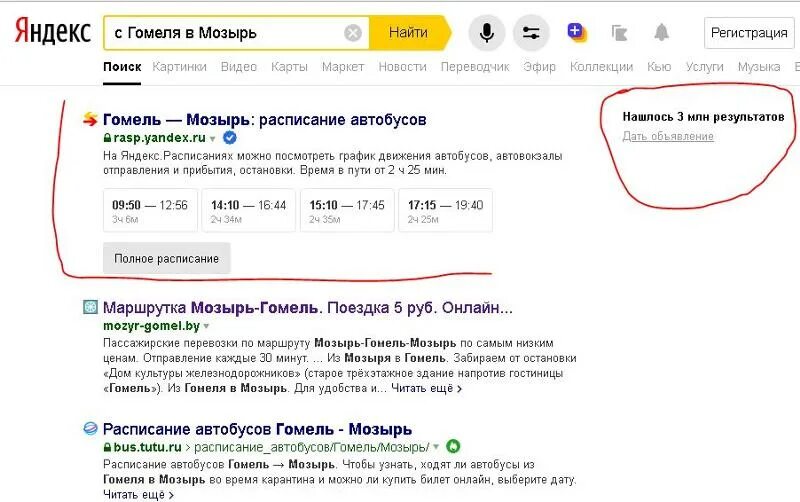
Task: Click the rasp.yandex.ru URL
Action: tap(159, 138)
